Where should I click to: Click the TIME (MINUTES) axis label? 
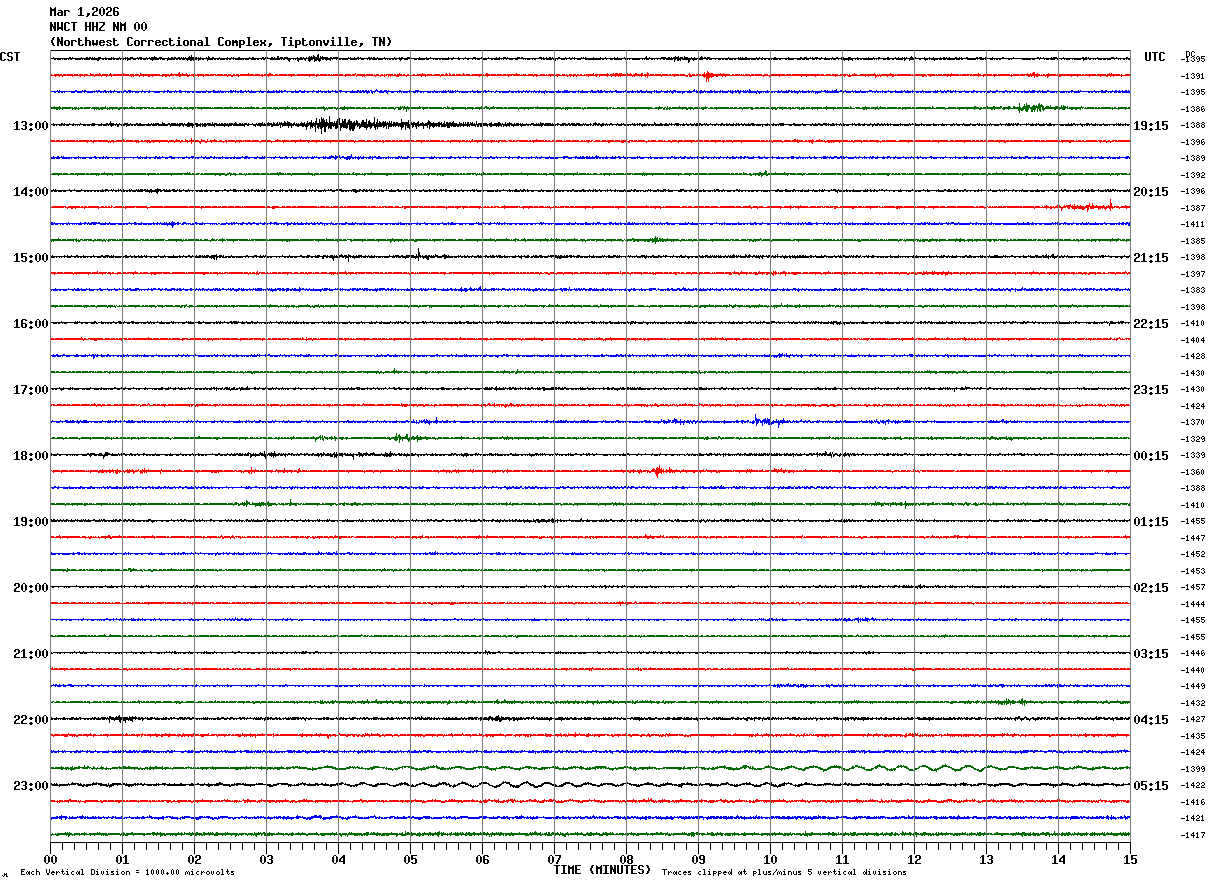[602, 870]
